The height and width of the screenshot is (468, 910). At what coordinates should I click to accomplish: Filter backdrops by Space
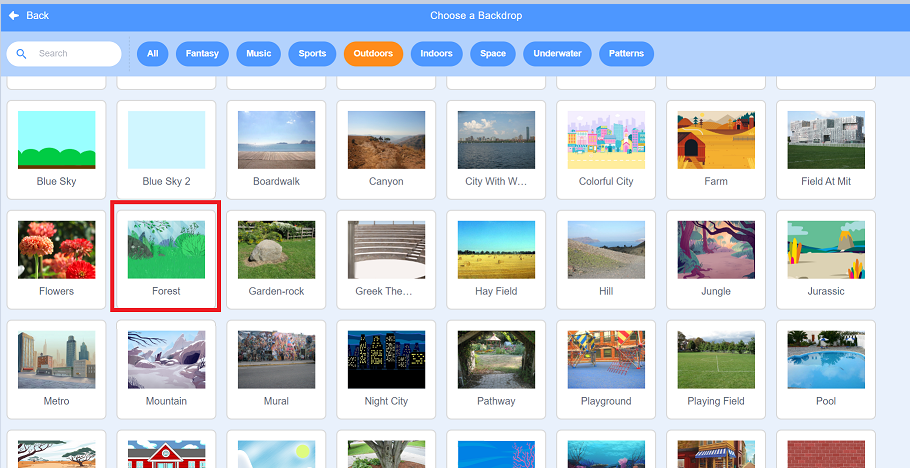(493, 53)
